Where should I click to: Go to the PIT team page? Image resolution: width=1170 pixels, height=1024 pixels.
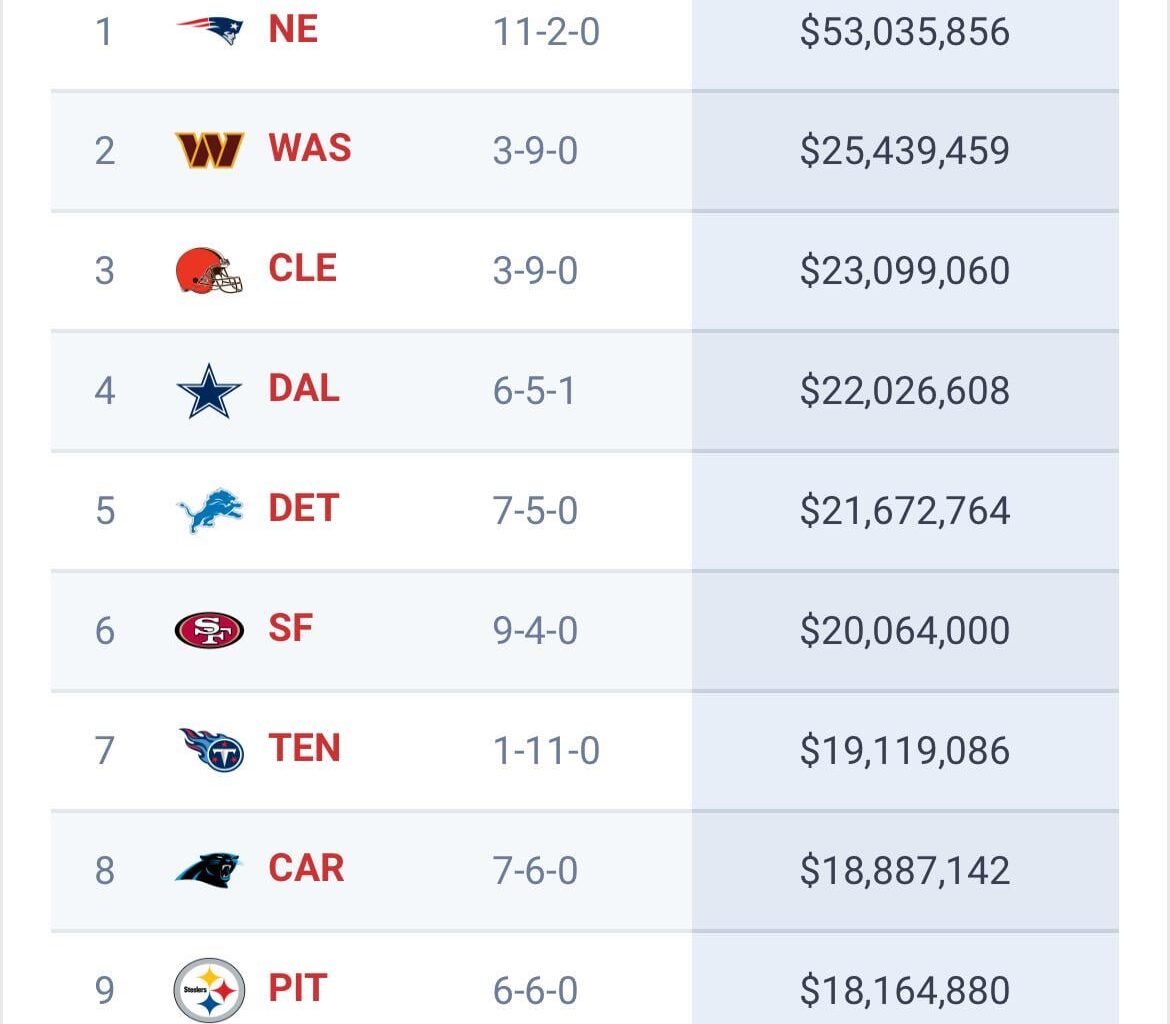point(298,988)
